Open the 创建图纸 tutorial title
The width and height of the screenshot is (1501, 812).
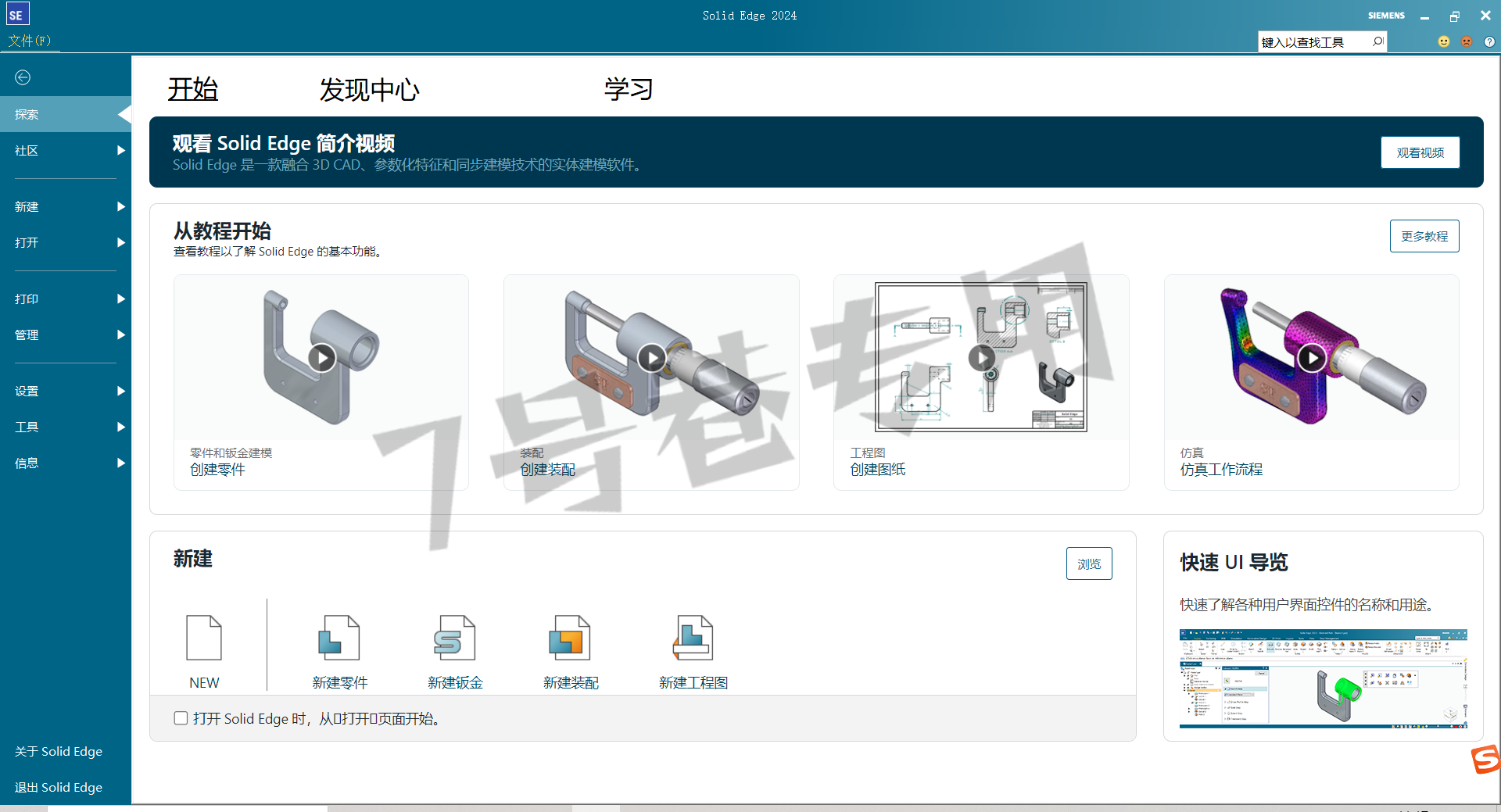(x=877, y=469)
